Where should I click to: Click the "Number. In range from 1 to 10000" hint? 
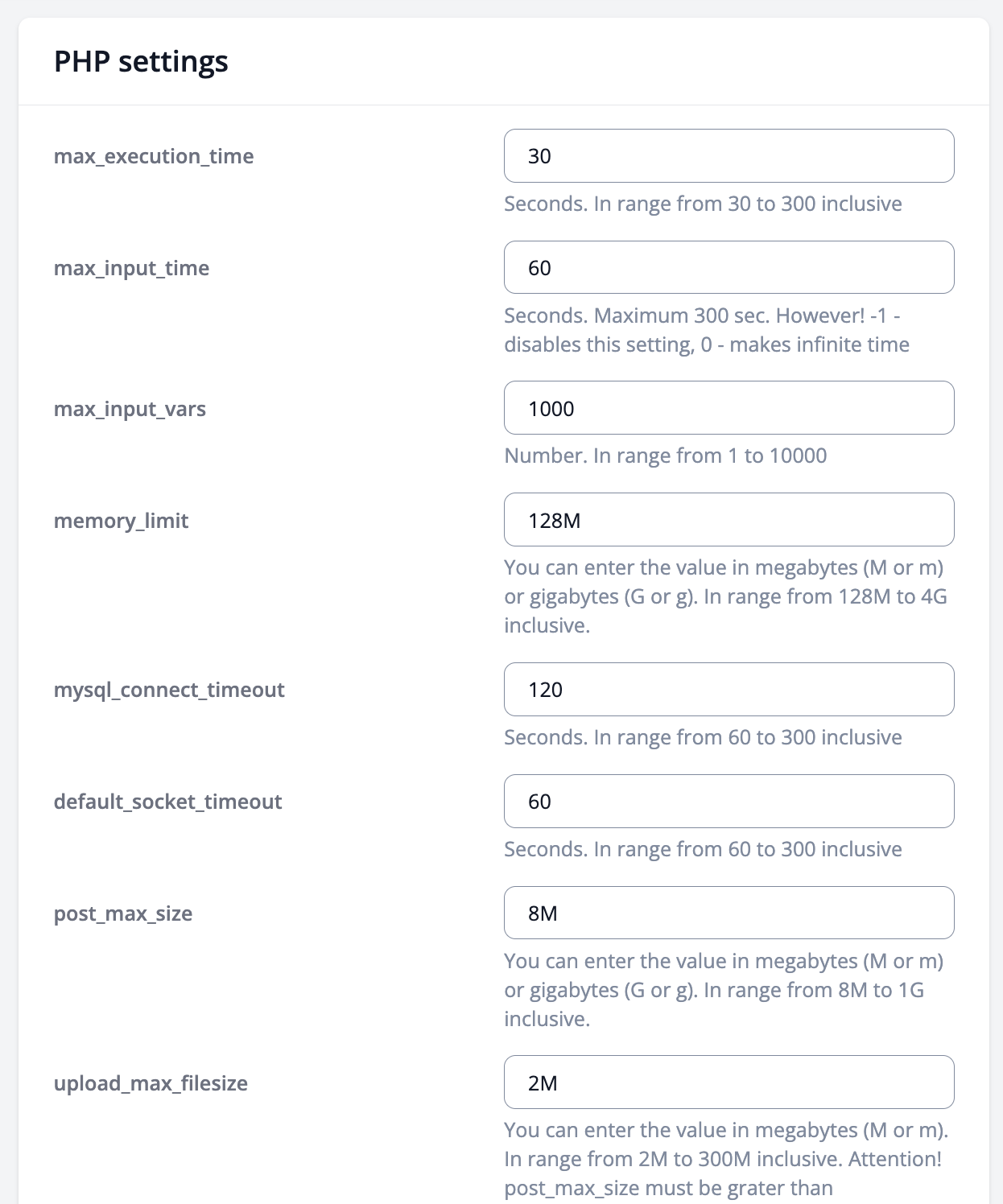coord(666,456)
